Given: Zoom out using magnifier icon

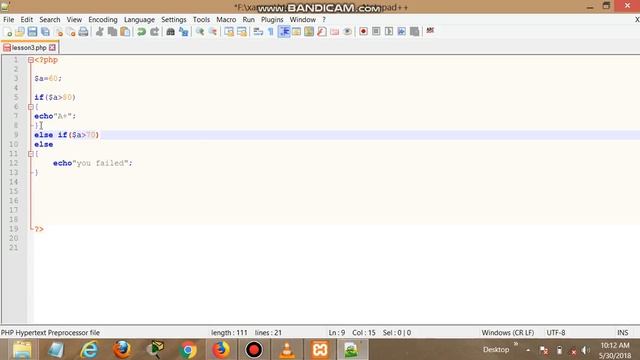Looking at the screenshot, I should (213, 32).
